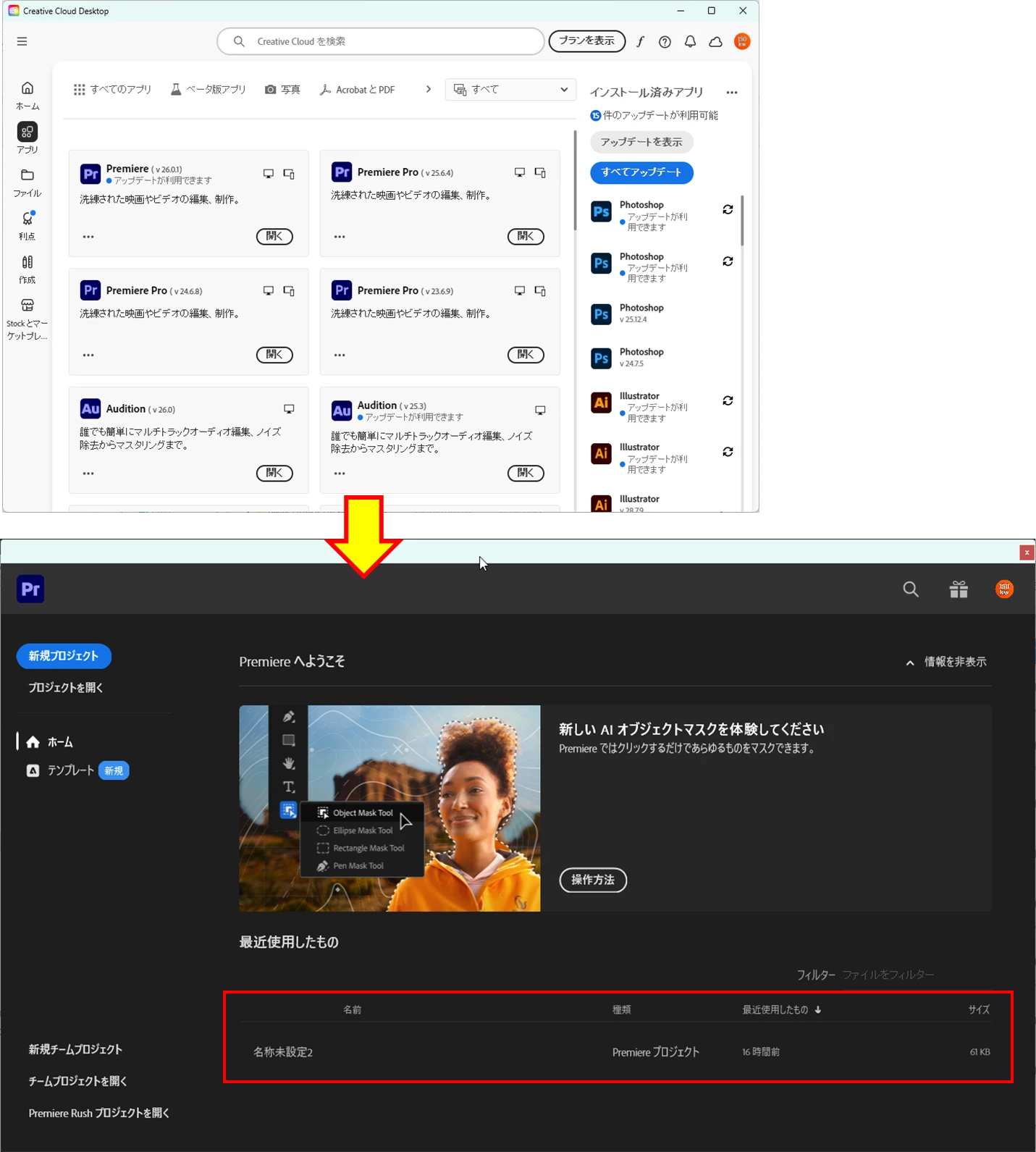Open the 利点 sidebar icon
Screen dimensions: 1036x1152
click(x=28, y=225)
